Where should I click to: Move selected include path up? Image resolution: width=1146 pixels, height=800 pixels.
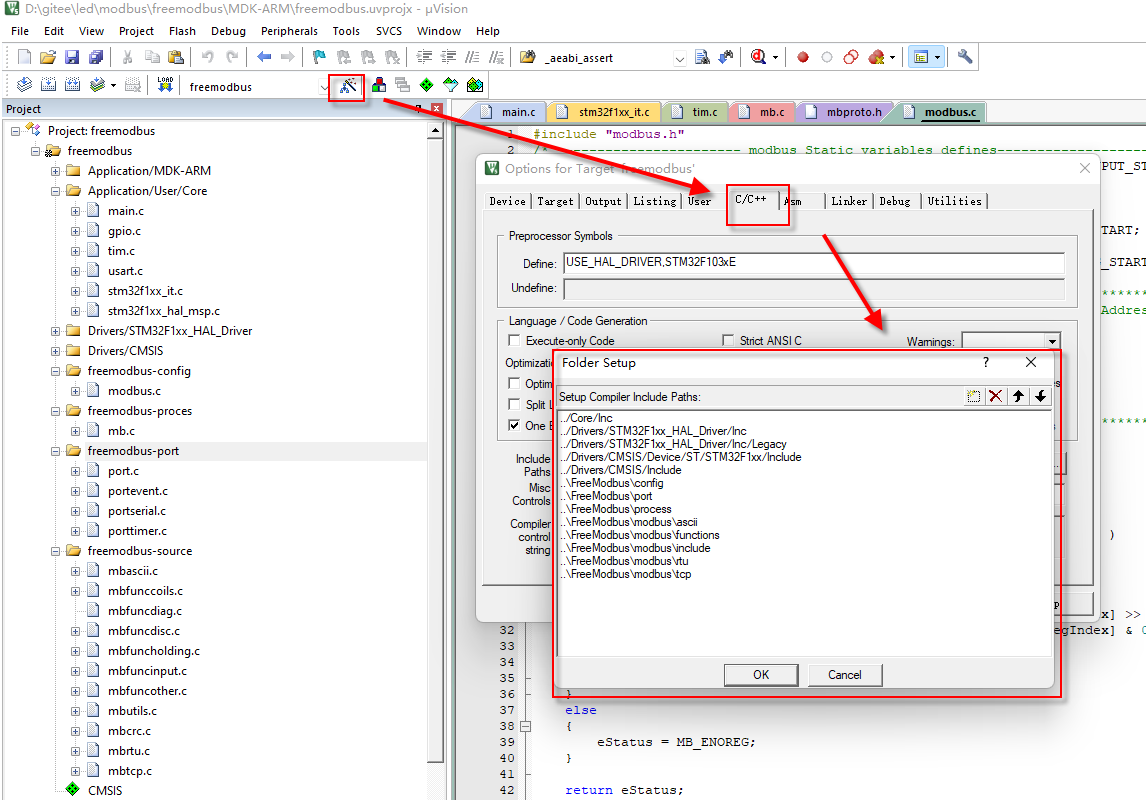point(1018,395)
